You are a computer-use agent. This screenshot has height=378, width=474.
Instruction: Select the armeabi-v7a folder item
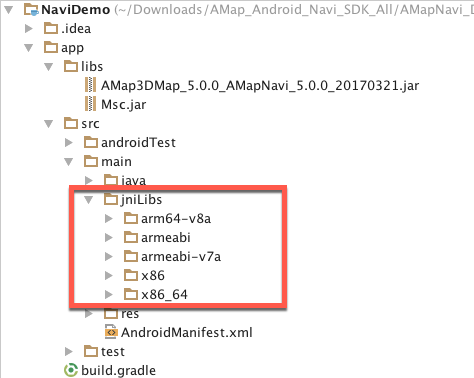pos(172,256)
